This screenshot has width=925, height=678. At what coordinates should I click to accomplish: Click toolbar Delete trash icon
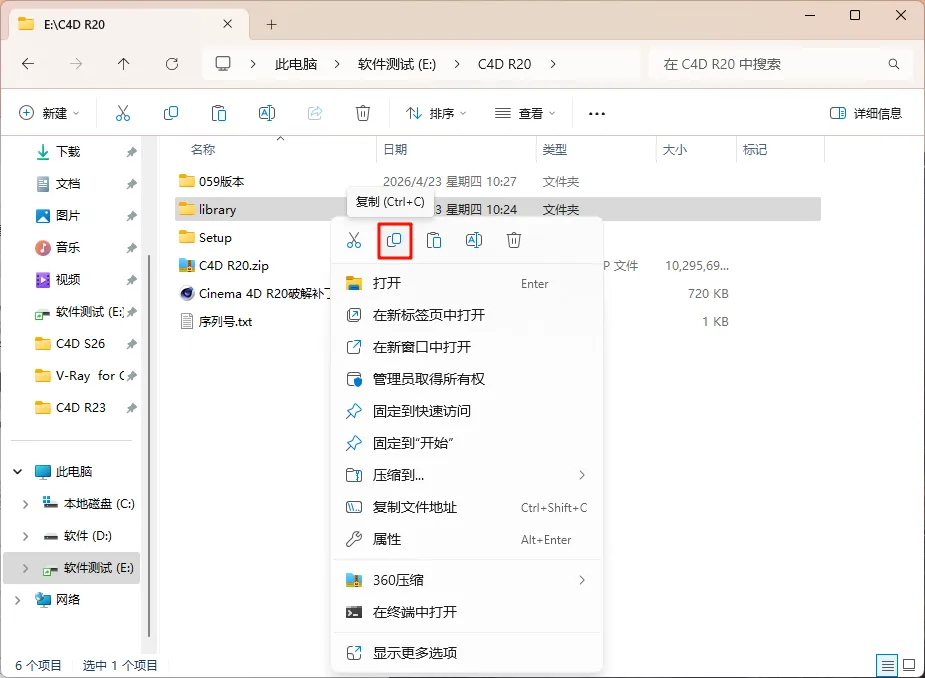click(363, 113)
